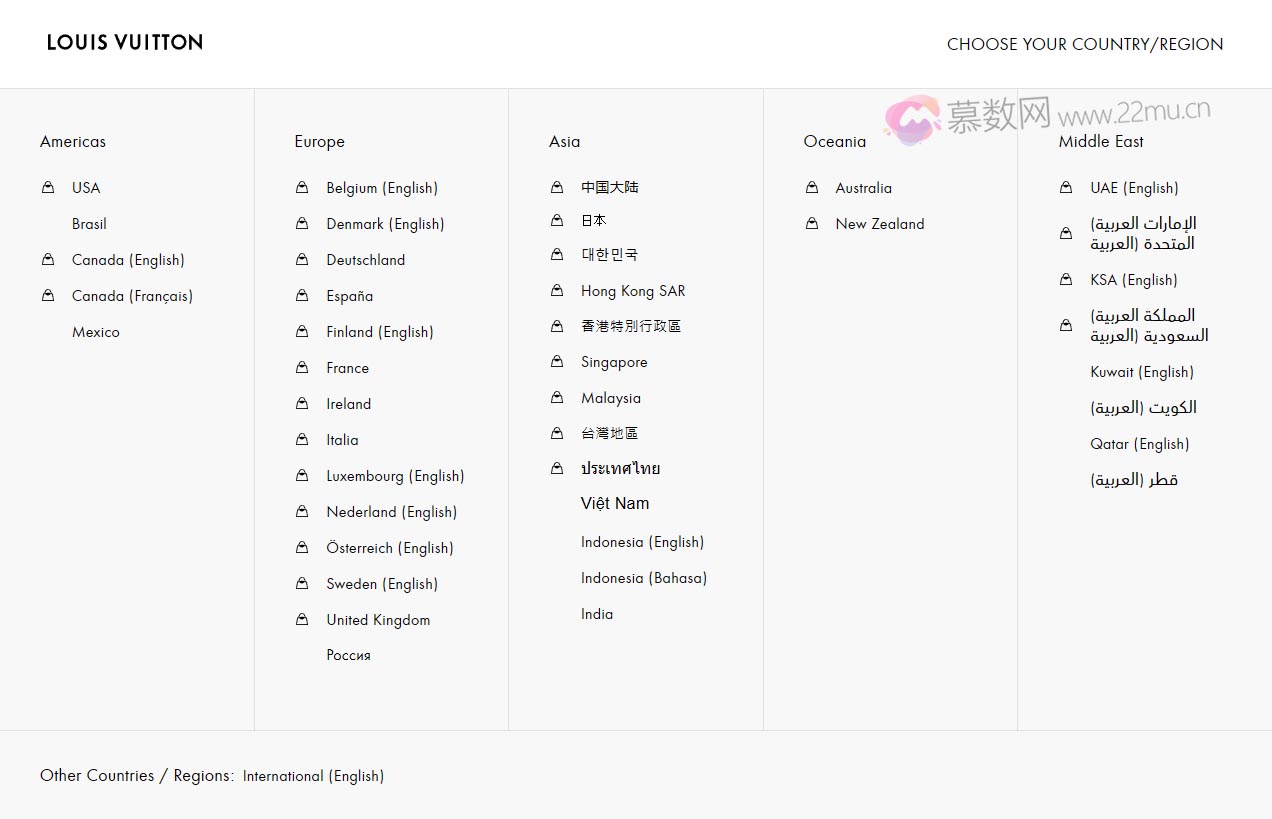
Task: Select Indonesia (Bahasa) option
Action: pyautogui.click(x=643, y=578)
